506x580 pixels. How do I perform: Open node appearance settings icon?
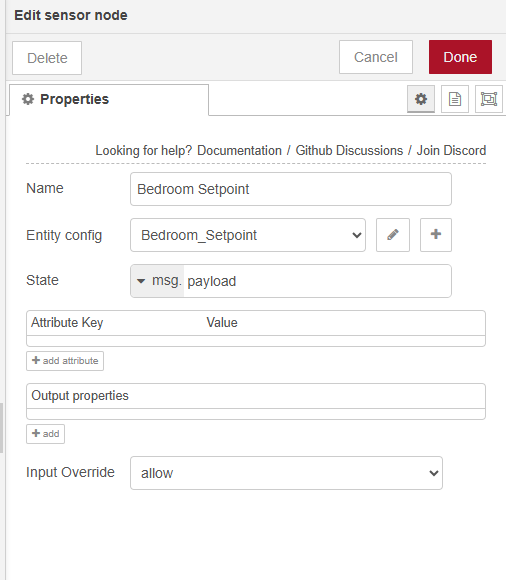pos(489,99)
